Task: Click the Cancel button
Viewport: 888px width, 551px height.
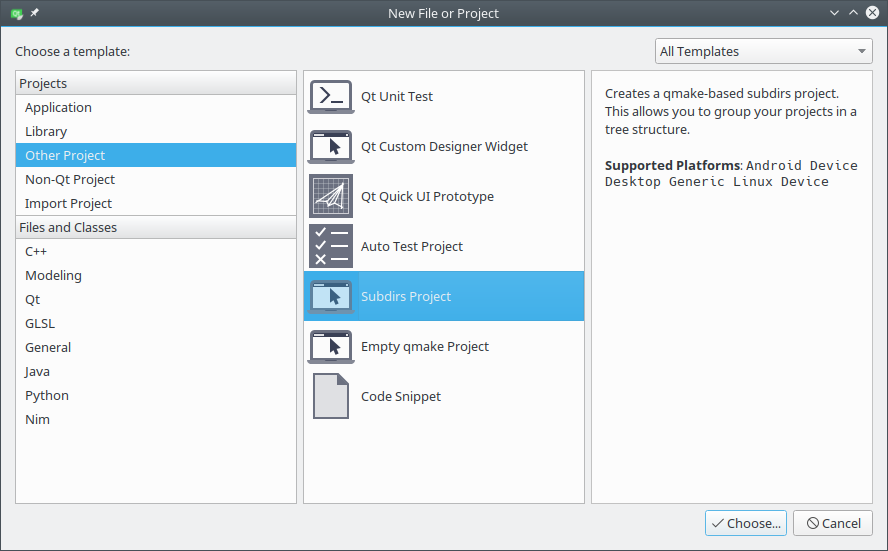Action: coord(833,523)
